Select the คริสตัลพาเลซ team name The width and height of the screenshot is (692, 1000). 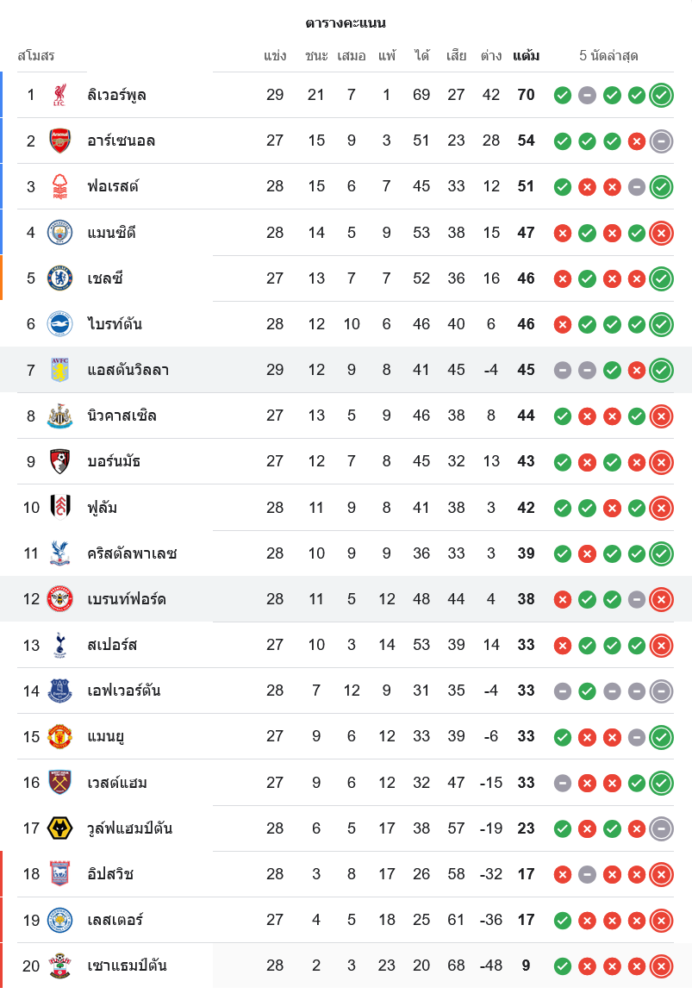(x=132, y=553)
